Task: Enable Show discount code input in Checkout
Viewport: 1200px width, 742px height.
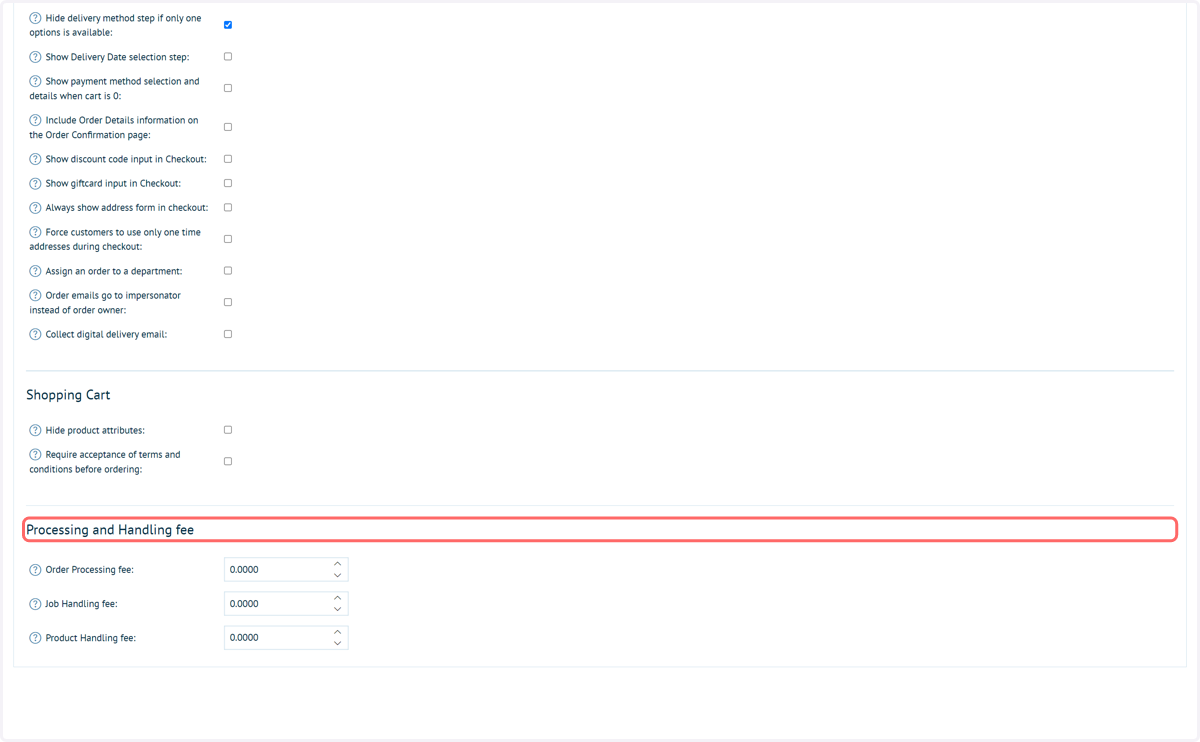Action: [228, 159]
